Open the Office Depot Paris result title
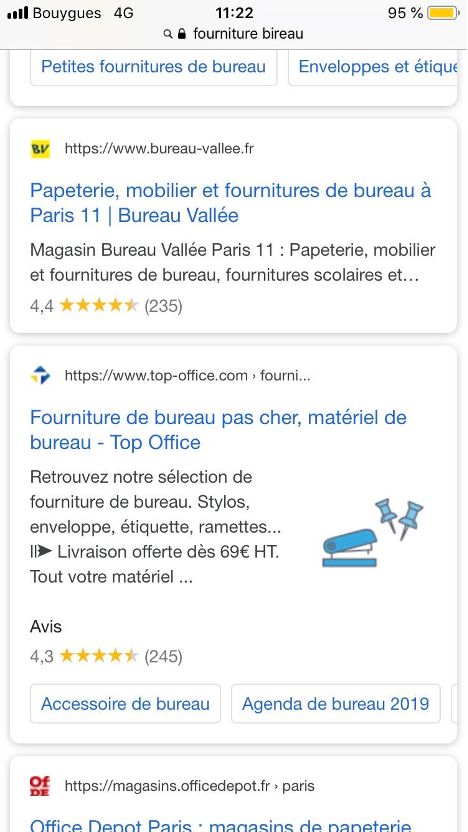468x832 pixels. click(221, 826)
